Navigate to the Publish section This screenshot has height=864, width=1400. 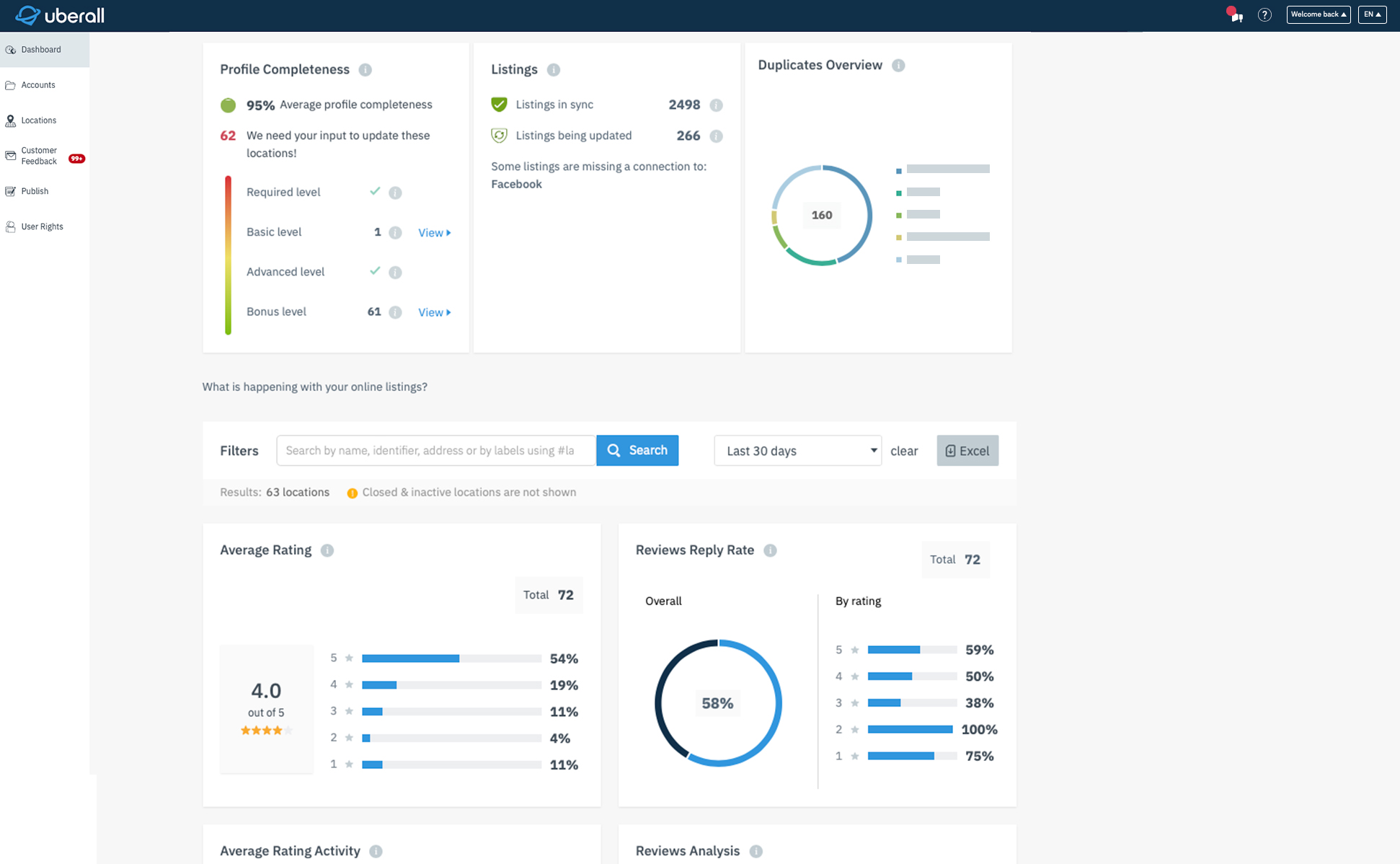coord(34,190)
